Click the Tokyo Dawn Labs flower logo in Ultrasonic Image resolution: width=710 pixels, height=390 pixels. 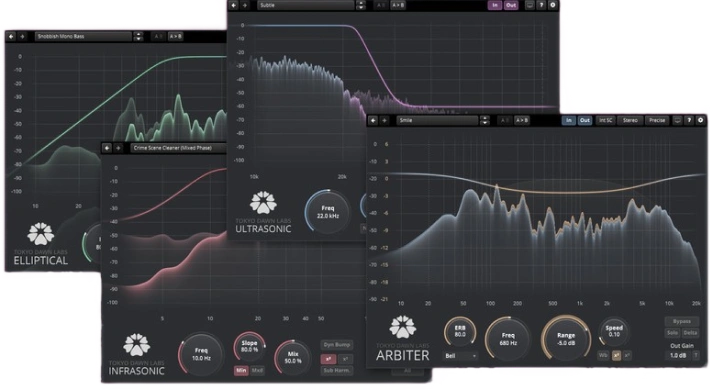[x=263, y=202]
